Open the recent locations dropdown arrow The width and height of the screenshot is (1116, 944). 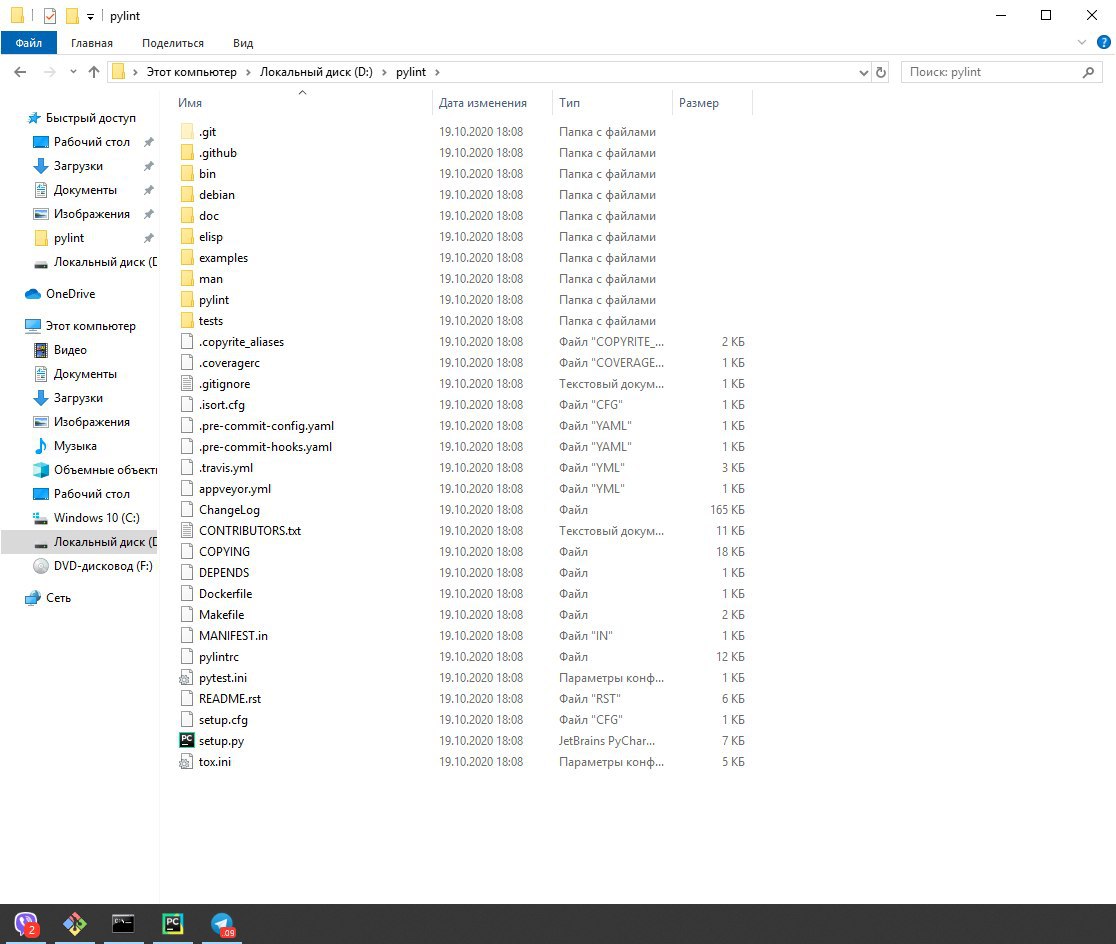point(73,72)
